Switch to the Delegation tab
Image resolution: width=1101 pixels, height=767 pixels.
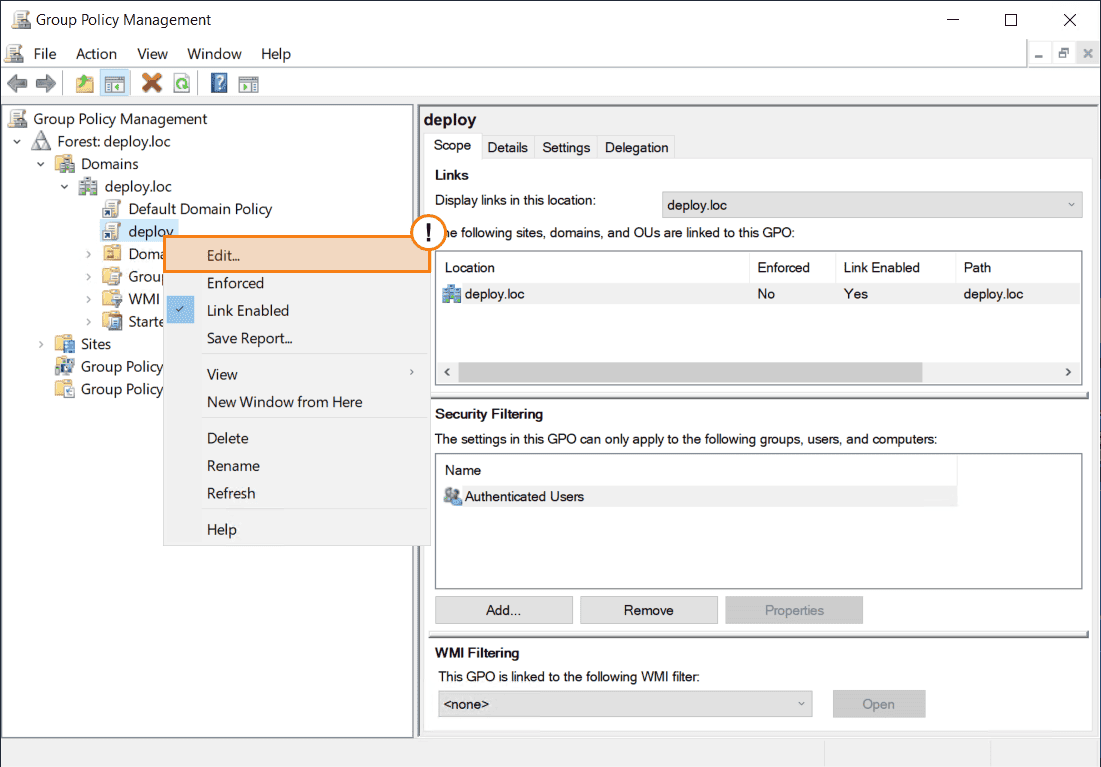tap(636, 148)
